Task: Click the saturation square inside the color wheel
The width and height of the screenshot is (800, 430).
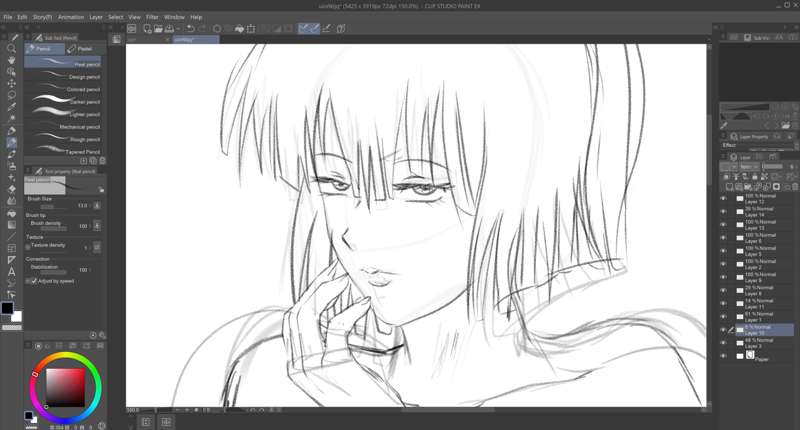Action: [65, 388]
